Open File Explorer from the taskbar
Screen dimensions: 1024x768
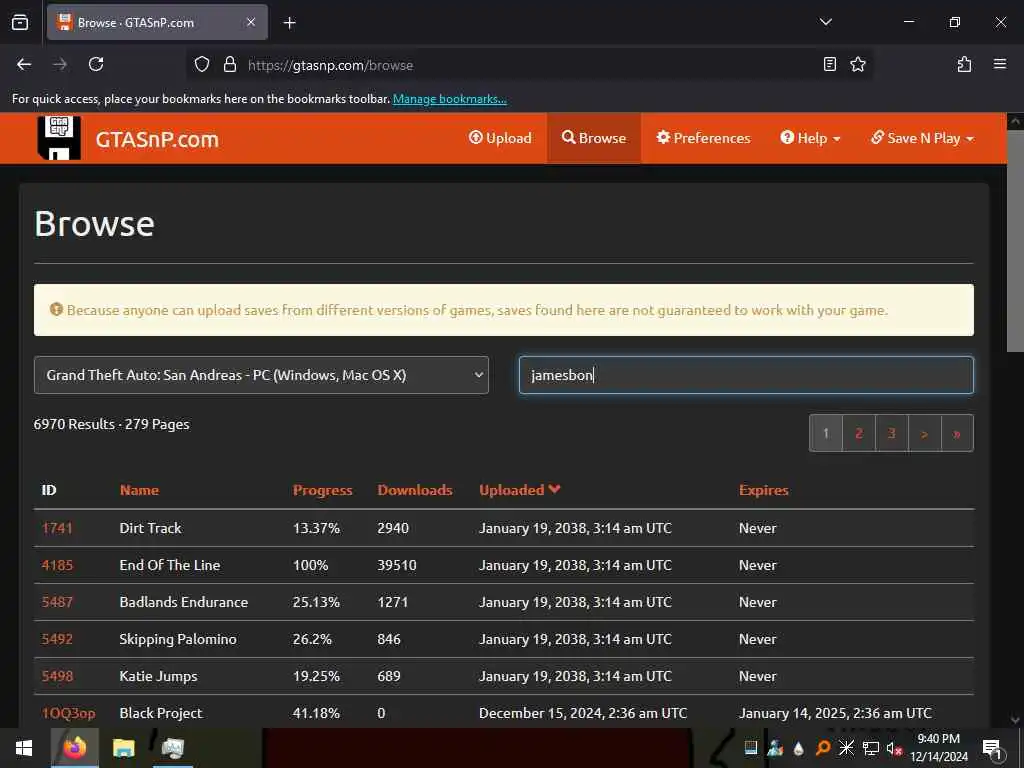pos(123,748)
